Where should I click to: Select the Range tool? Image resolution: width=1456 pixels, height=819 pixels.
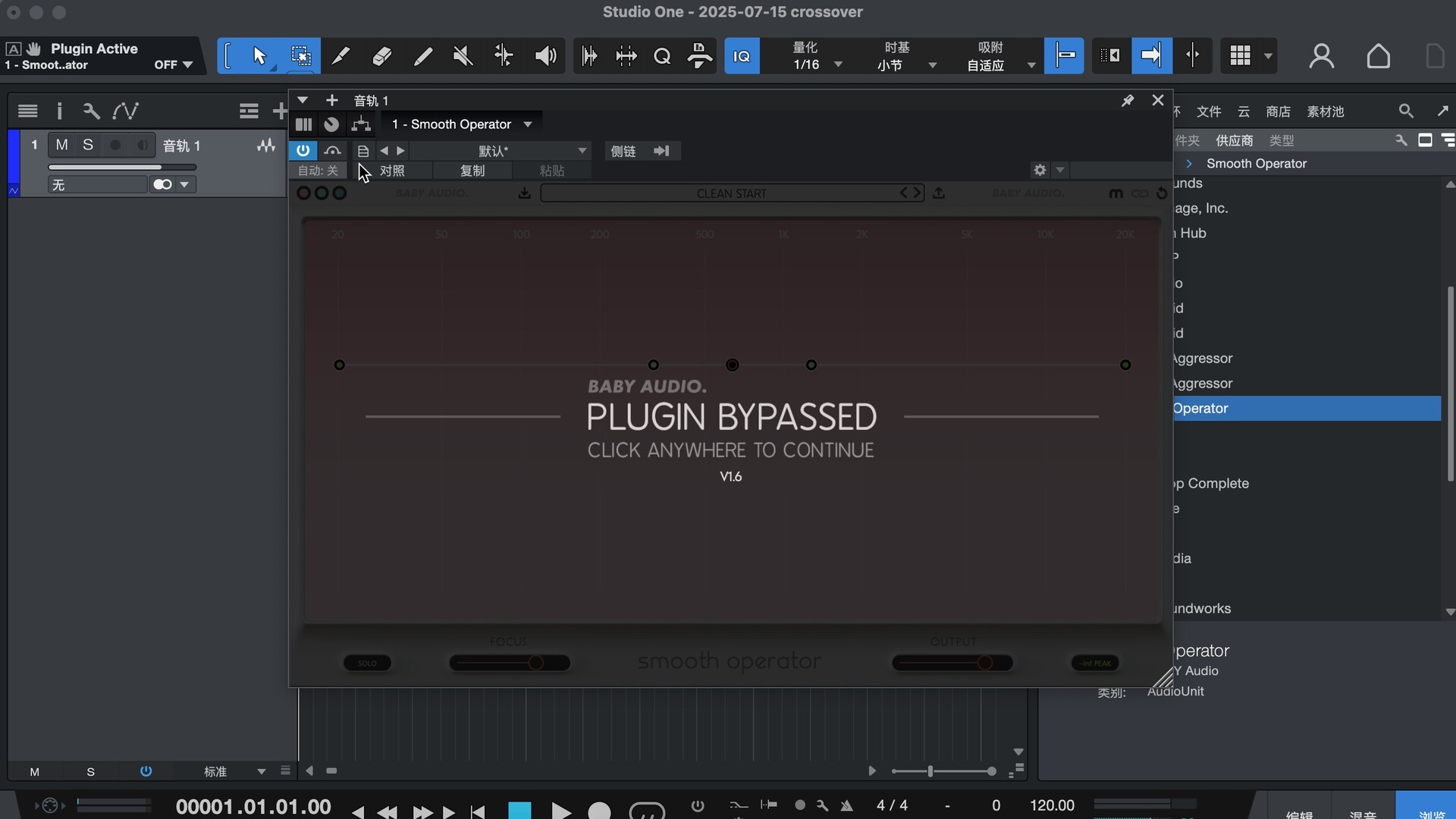coord(300,56)
